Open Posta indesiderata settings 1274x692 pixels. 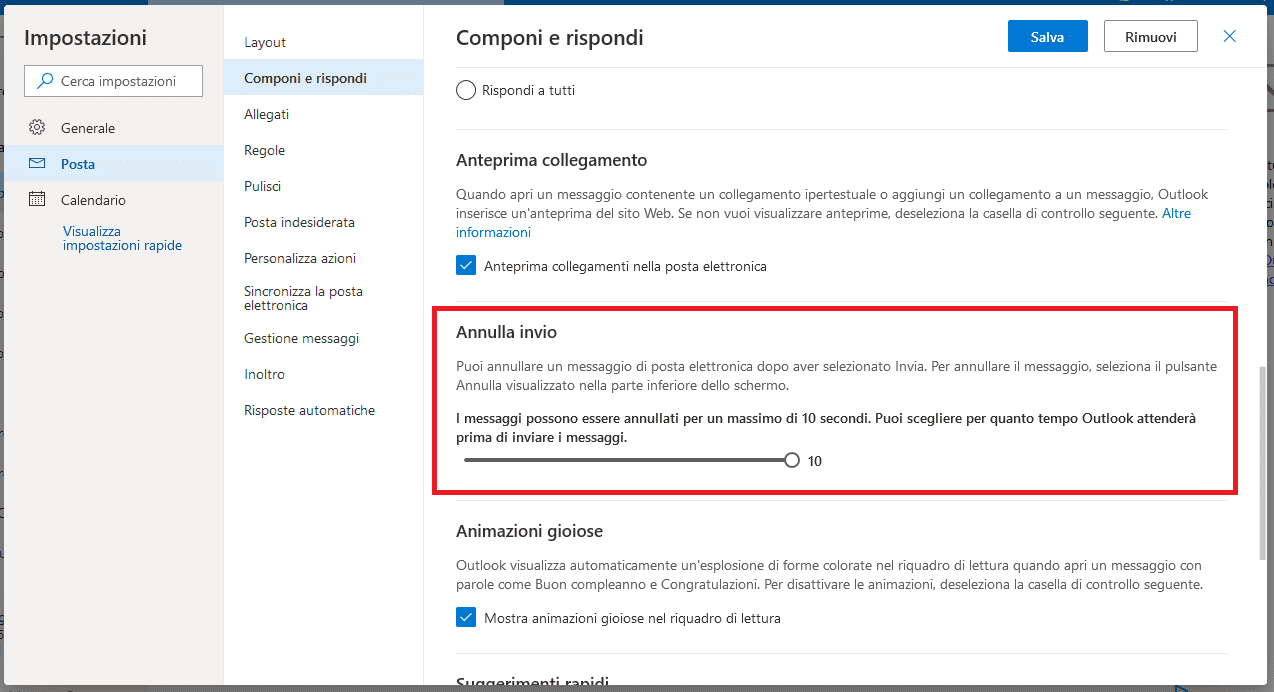point(299,222)
